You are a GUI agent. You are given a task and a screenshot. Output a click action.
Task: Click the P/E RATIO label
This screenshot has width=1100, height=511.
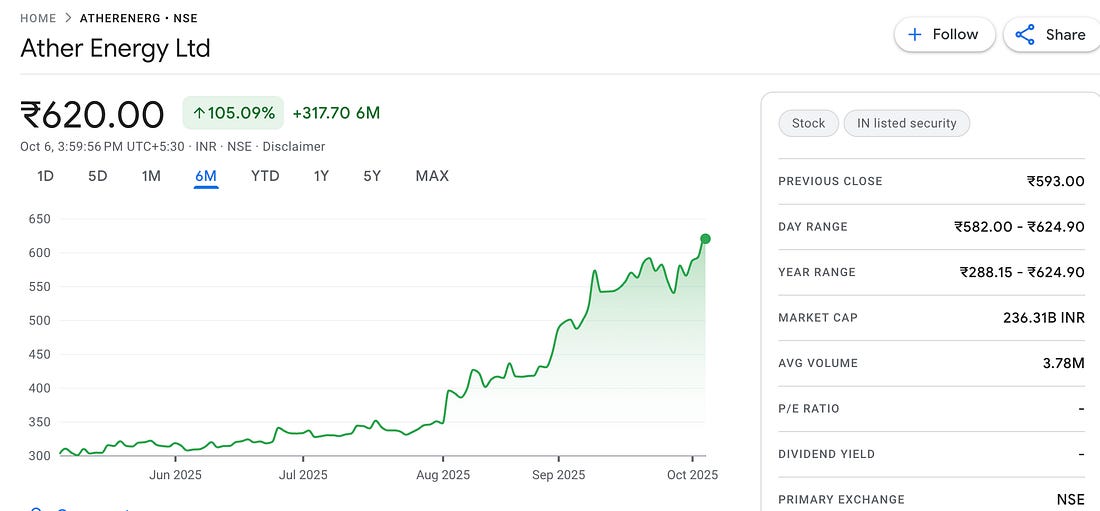point(808,409)
